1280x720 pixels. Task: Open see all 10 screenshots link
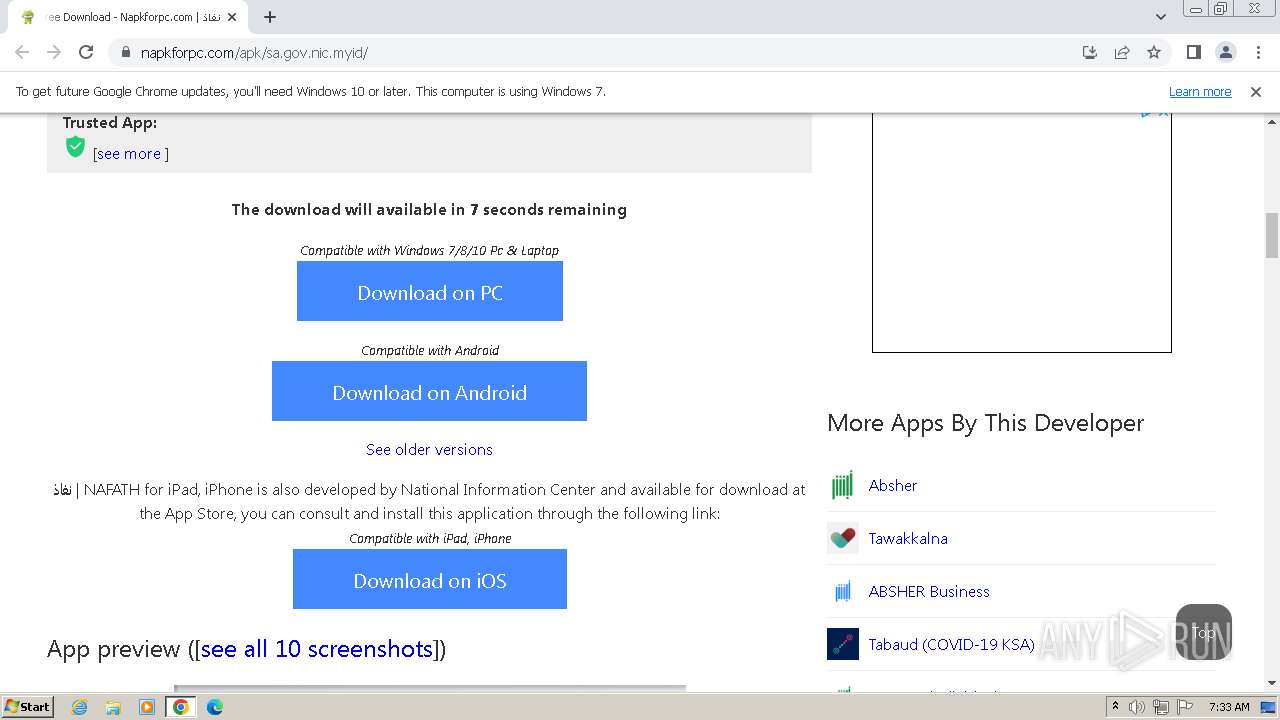click(317, 649)
